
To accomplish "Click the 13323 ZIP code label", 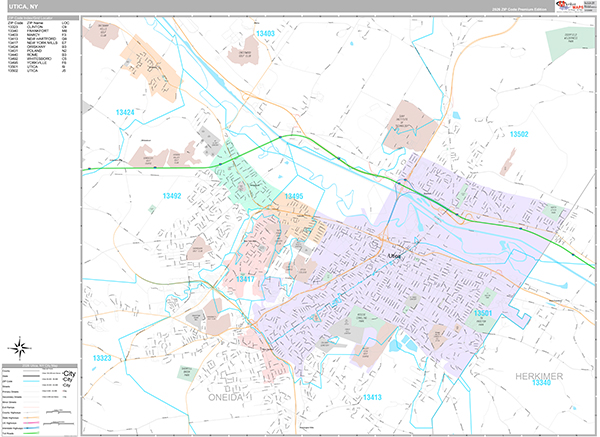I will [98, 357].
